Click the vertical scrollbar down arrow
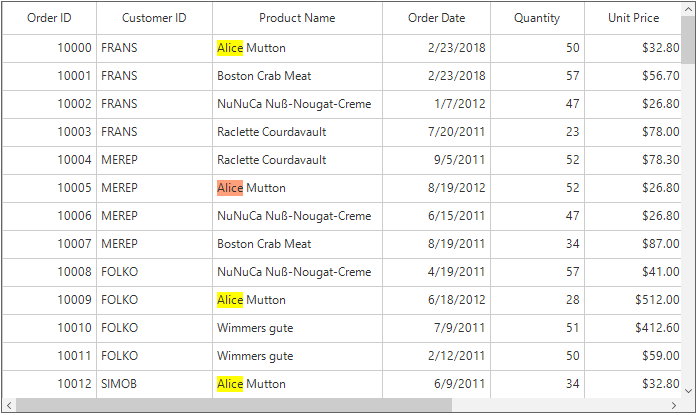The image size is (697, 415). click(688, 391)
